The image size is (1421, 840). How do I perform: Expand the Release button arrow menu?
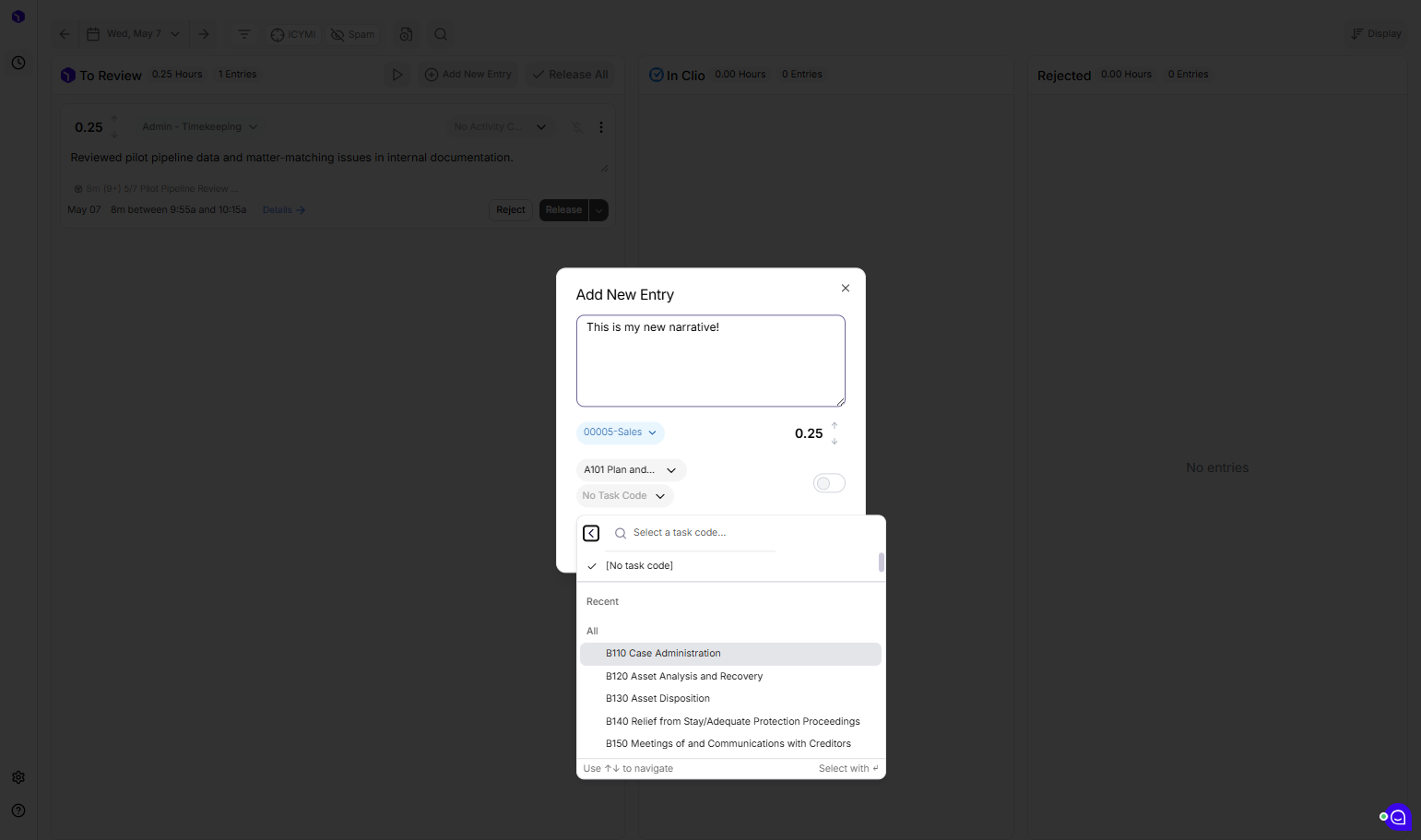coord(598,210)
